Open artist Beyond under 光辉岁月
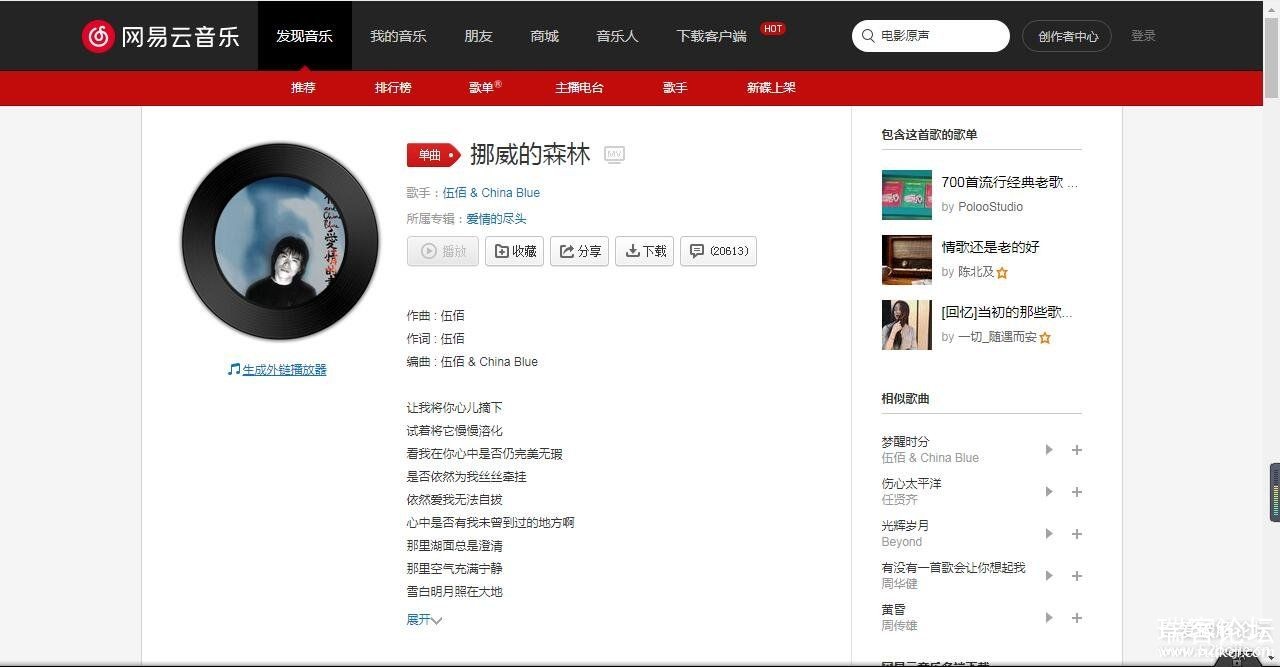The width and height of the screenshot is (1280, 667). click(902, 542)
